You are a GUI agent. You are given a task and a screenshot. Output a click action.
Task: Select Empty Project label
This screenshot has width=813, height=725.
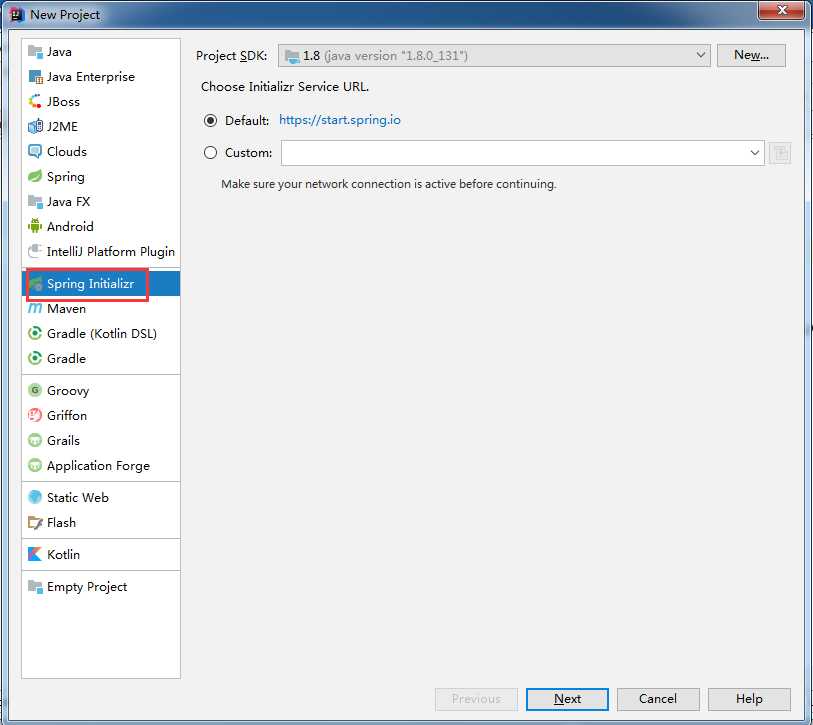[87, 587]
